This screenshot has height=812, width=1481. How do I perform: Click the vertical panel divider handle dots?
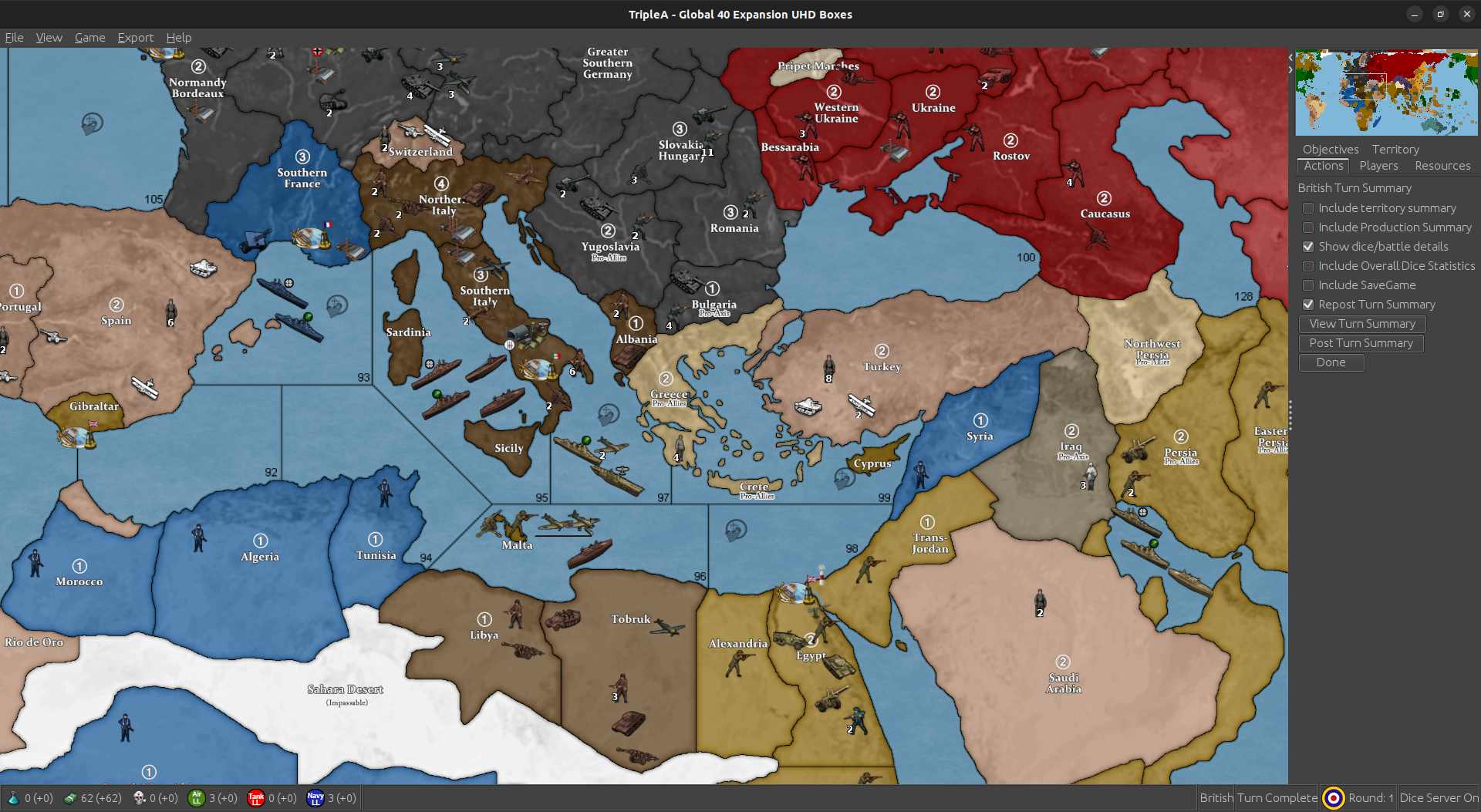[1290, 416]
